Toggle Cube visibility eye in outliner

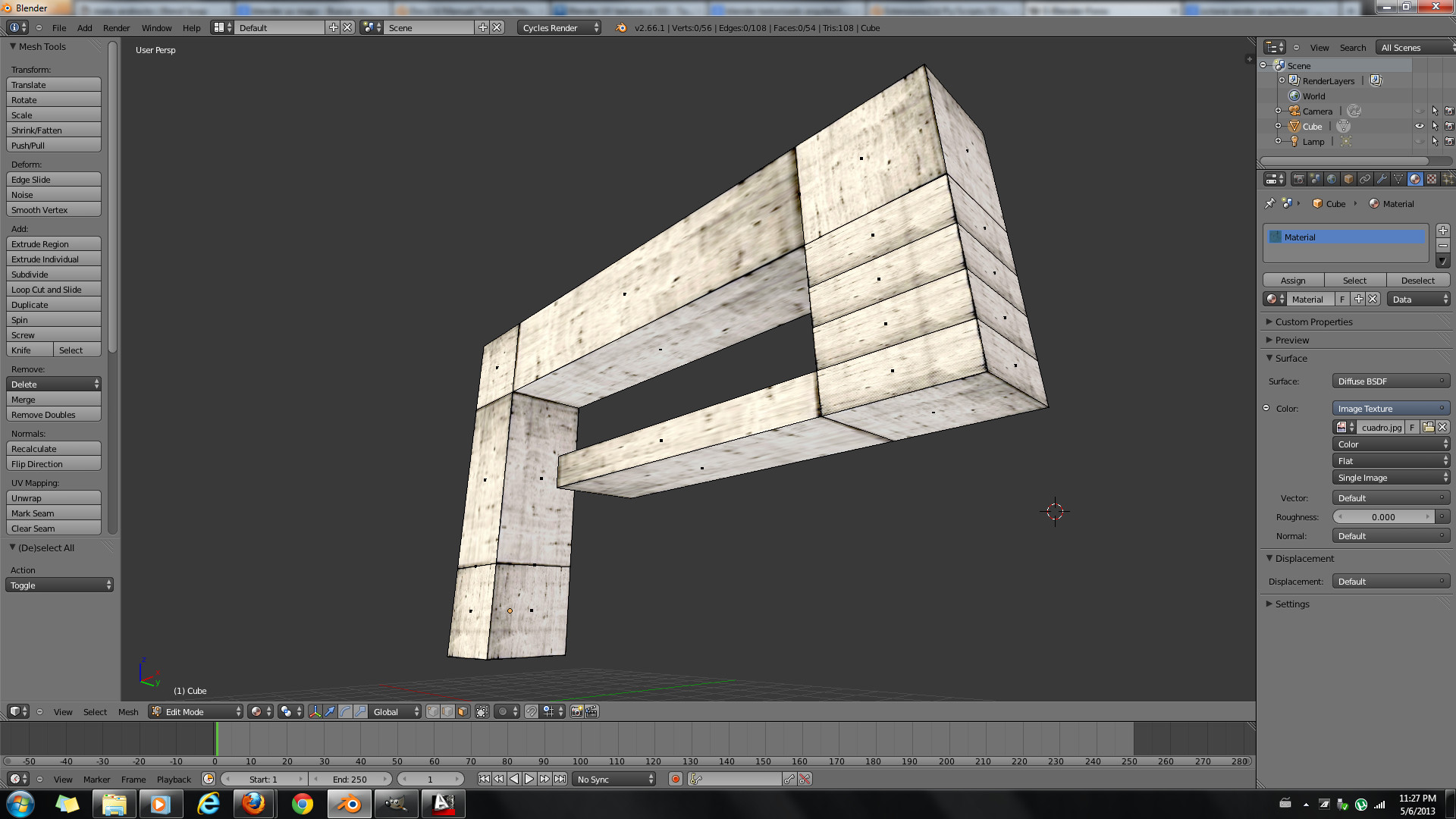point(1420,126)
